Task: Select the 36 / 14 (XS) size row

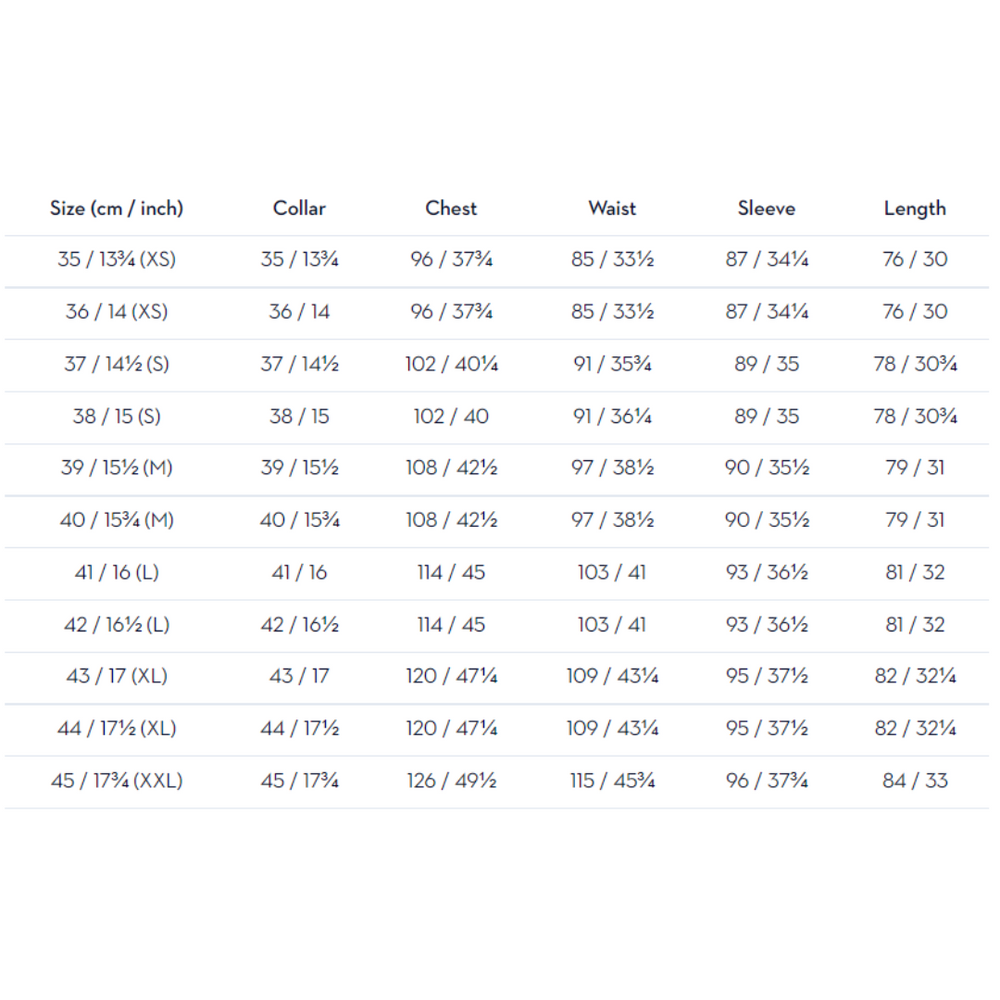Action: (497, 314)
